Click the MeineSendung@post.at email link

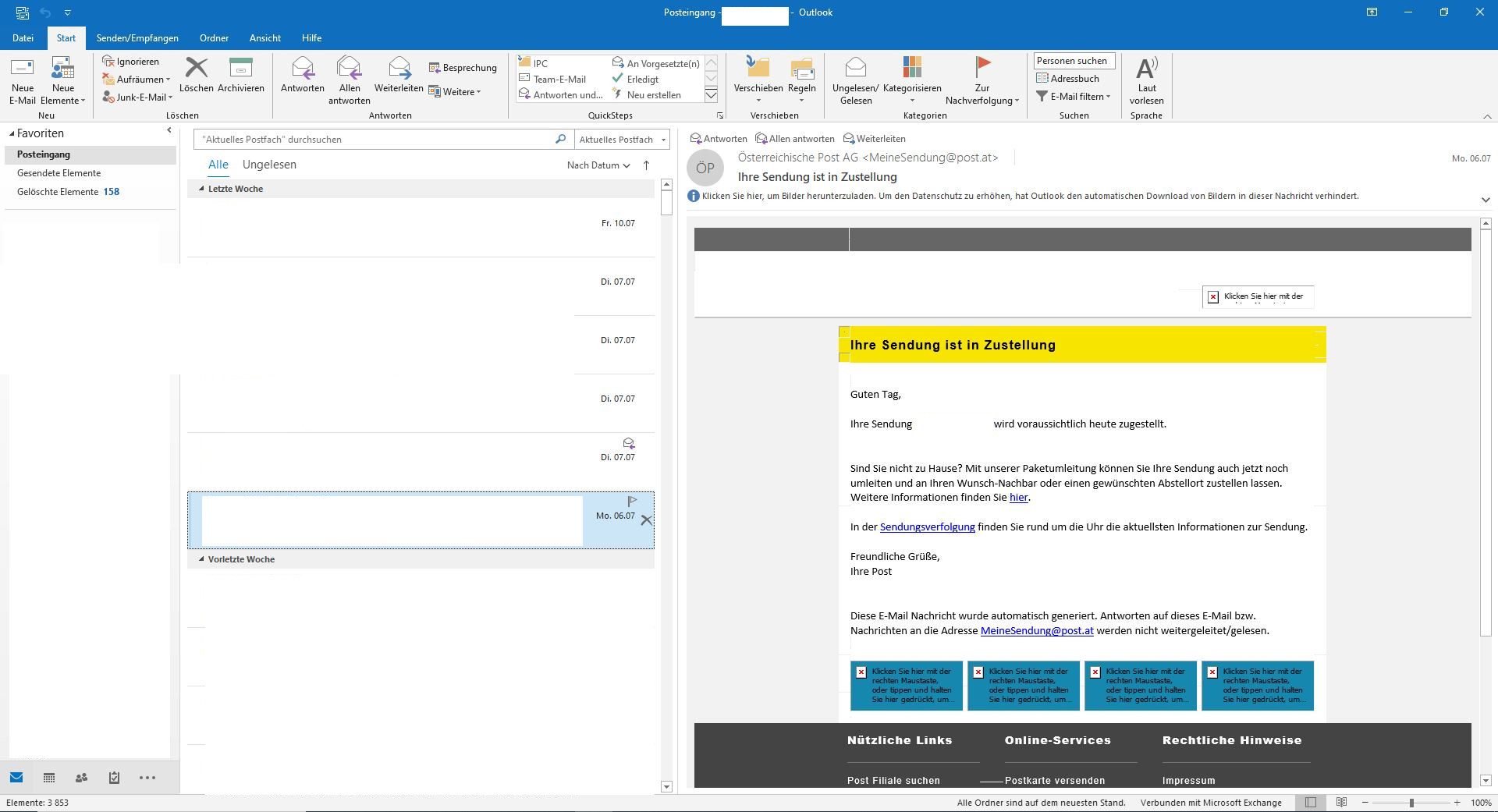pyautogui.click(x=1037, y=631)
